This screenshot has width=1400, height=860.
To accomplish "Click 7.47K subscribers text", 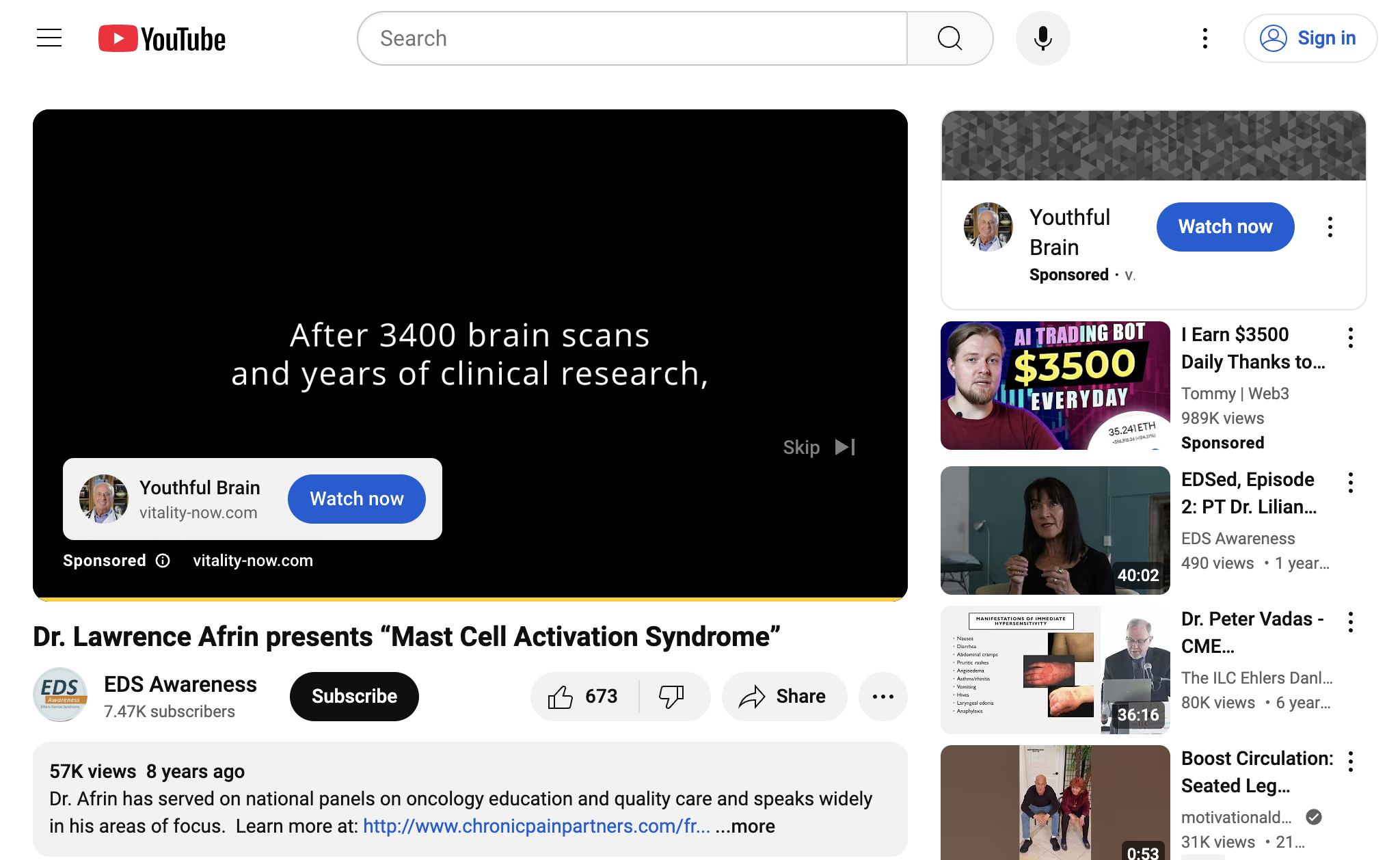I will pyautogui.click(x=170, y=712).
